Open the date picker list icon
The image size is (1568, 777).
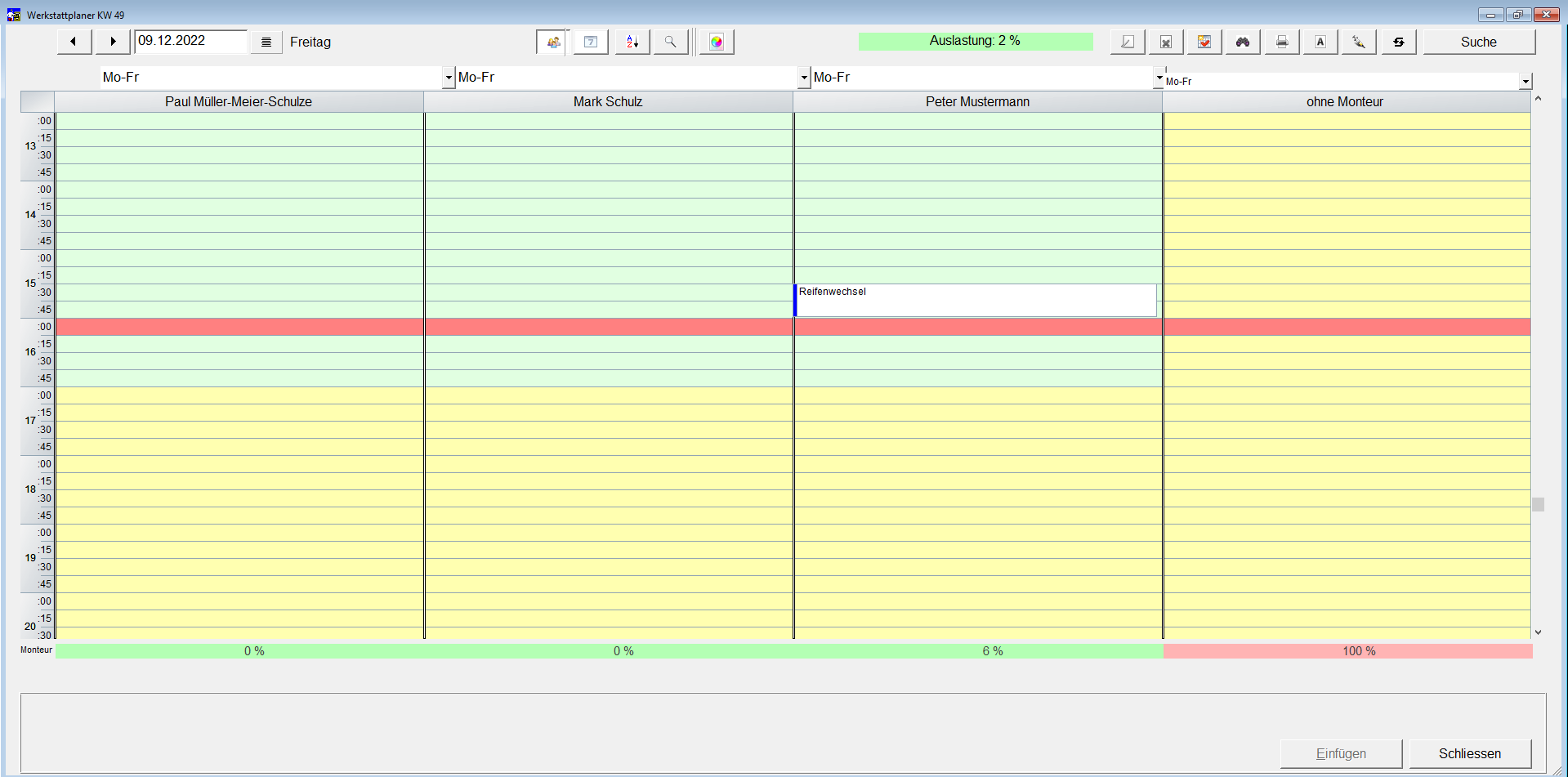coord(266,42)
